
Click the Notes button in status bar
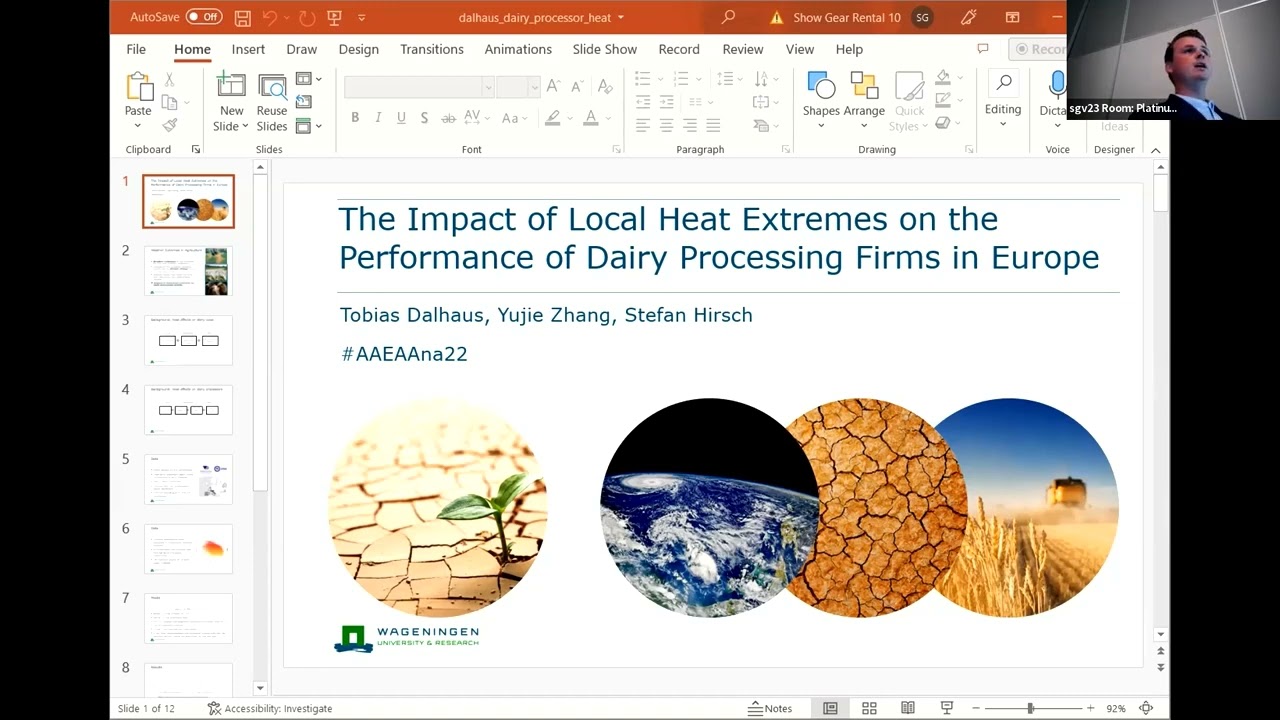coord(770,708)
